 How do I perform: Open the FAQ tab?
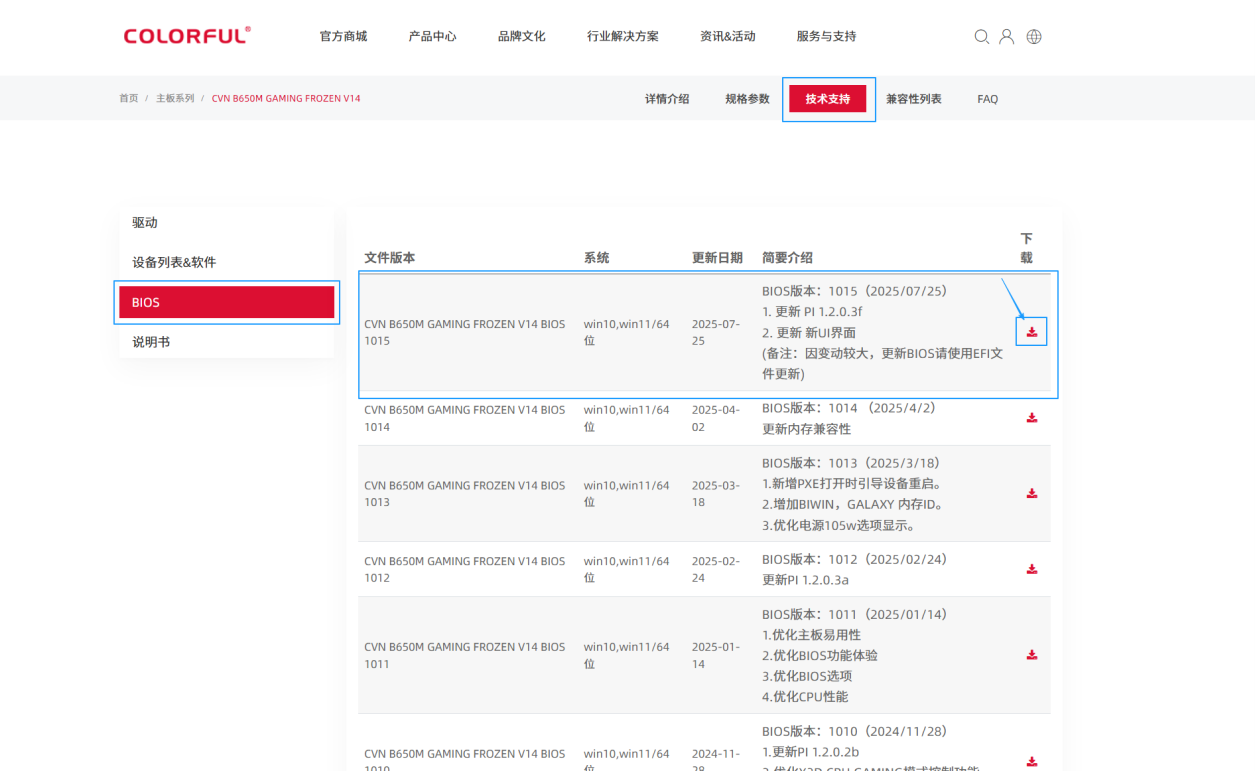pyautogui.click(x=988, y=98)
